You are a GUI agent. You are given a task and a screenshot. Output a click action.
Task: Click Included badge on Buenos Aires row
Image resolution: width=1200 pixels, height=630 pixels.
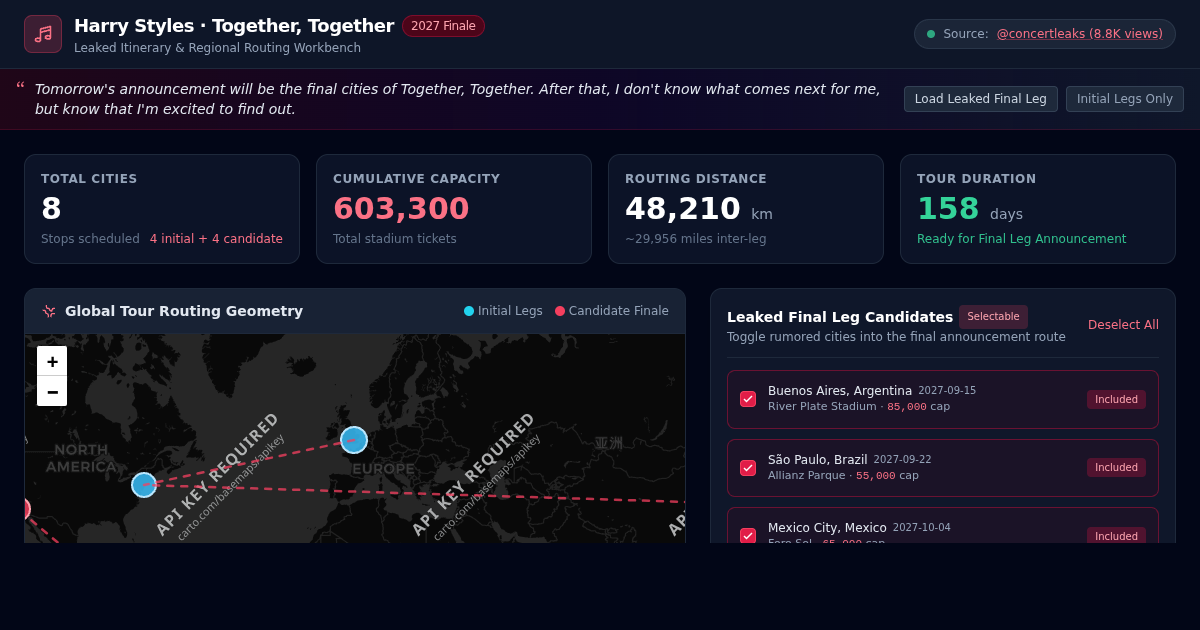1116,399
